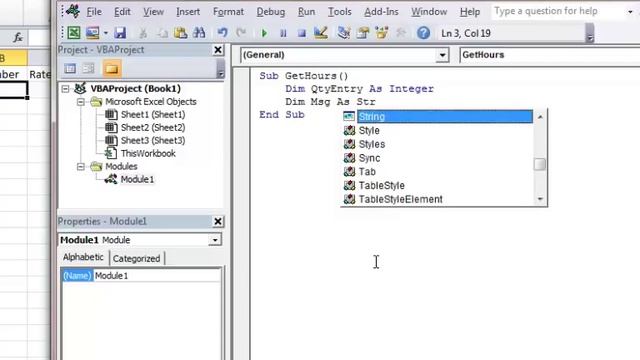
Task: Collapse the Modules folder
Action: pyautogui.click(x=81, y=167)
